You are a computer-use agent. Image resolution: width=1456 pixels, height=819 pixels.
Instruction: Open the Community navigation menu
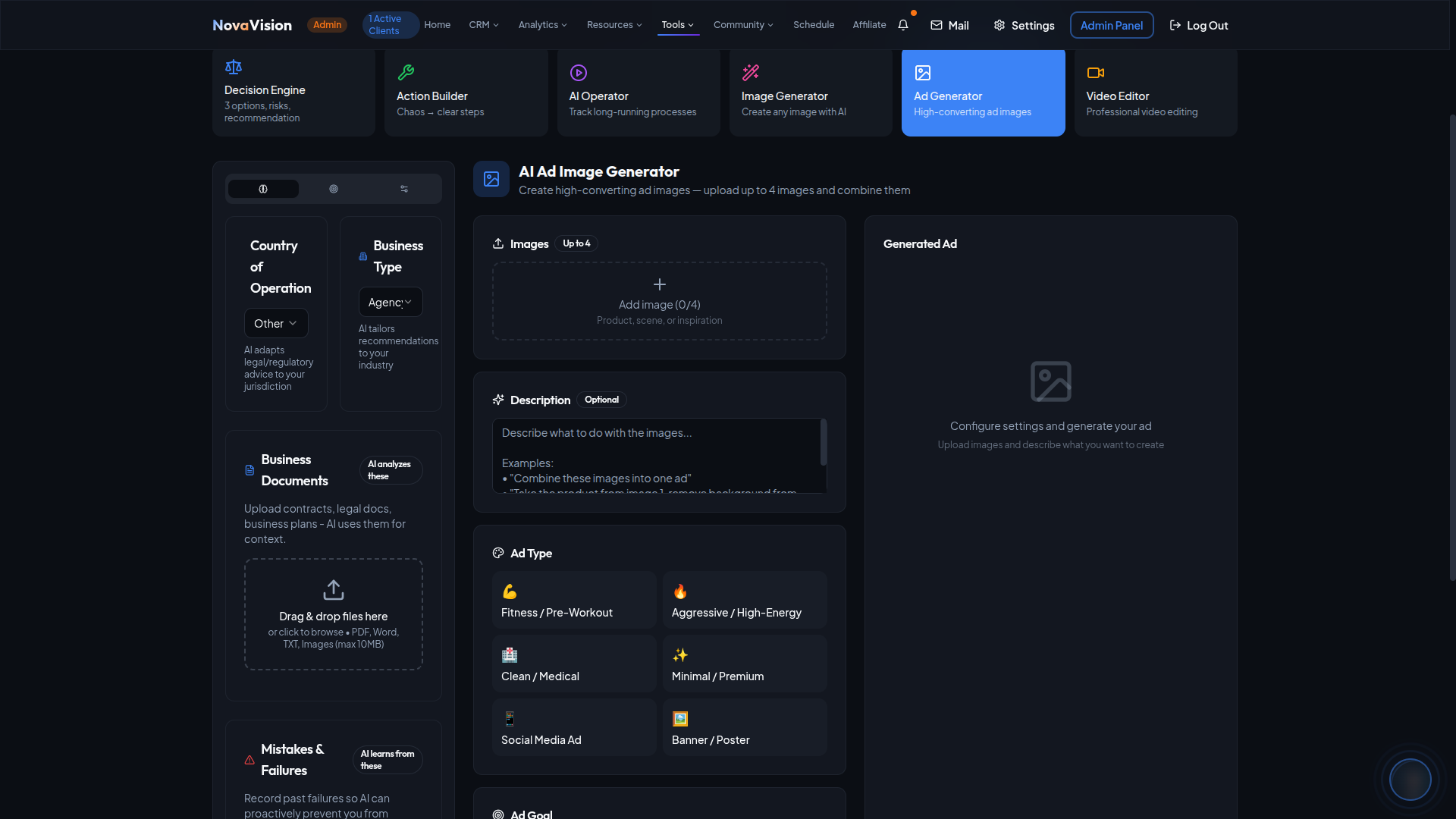[742, 25]
